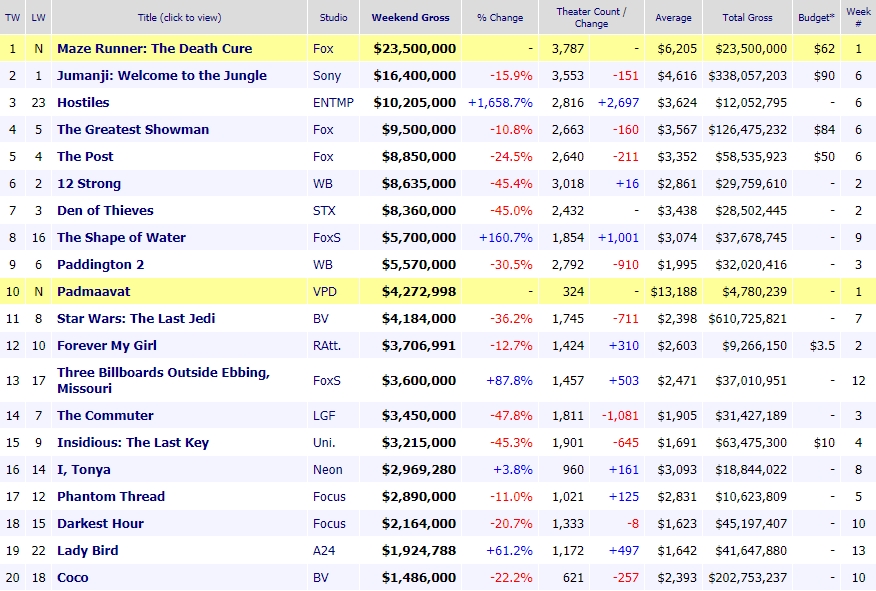Select the $10,205,000 weekend gross
The width and height of the screenshot is (876, 591).
pos(415,102)
